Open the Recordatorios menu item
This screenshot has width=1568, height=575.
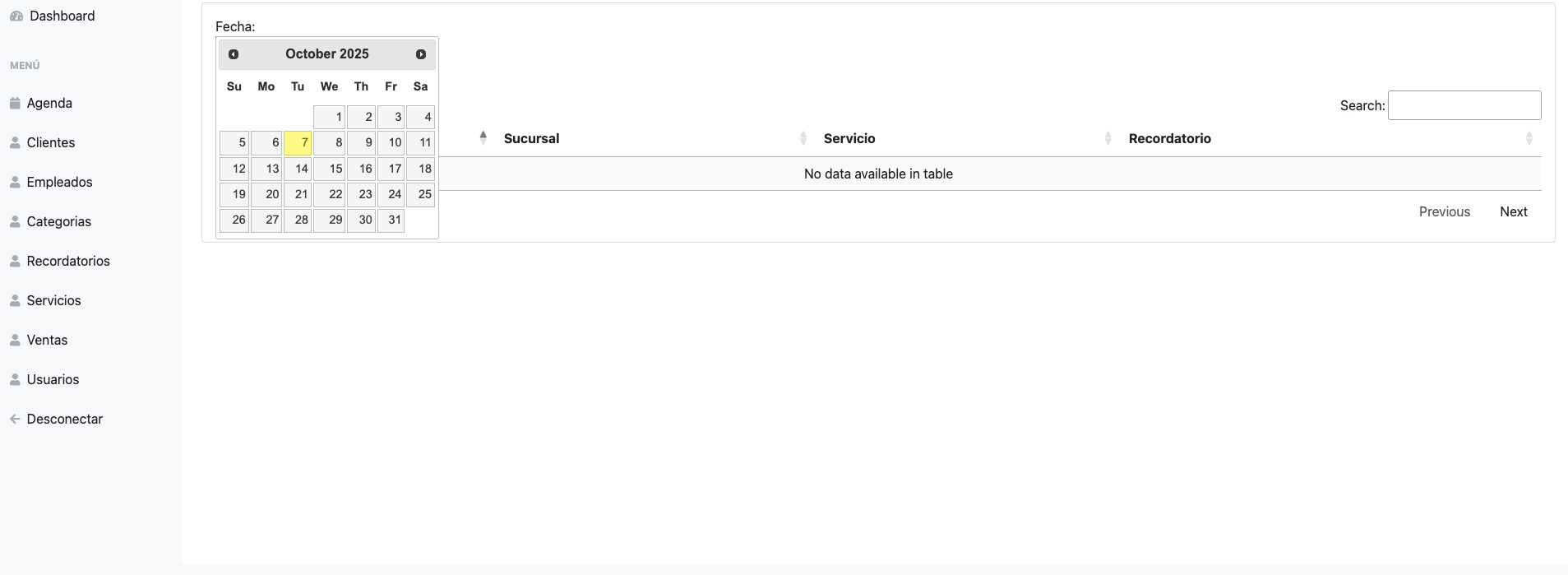click(x=68, y=262)
